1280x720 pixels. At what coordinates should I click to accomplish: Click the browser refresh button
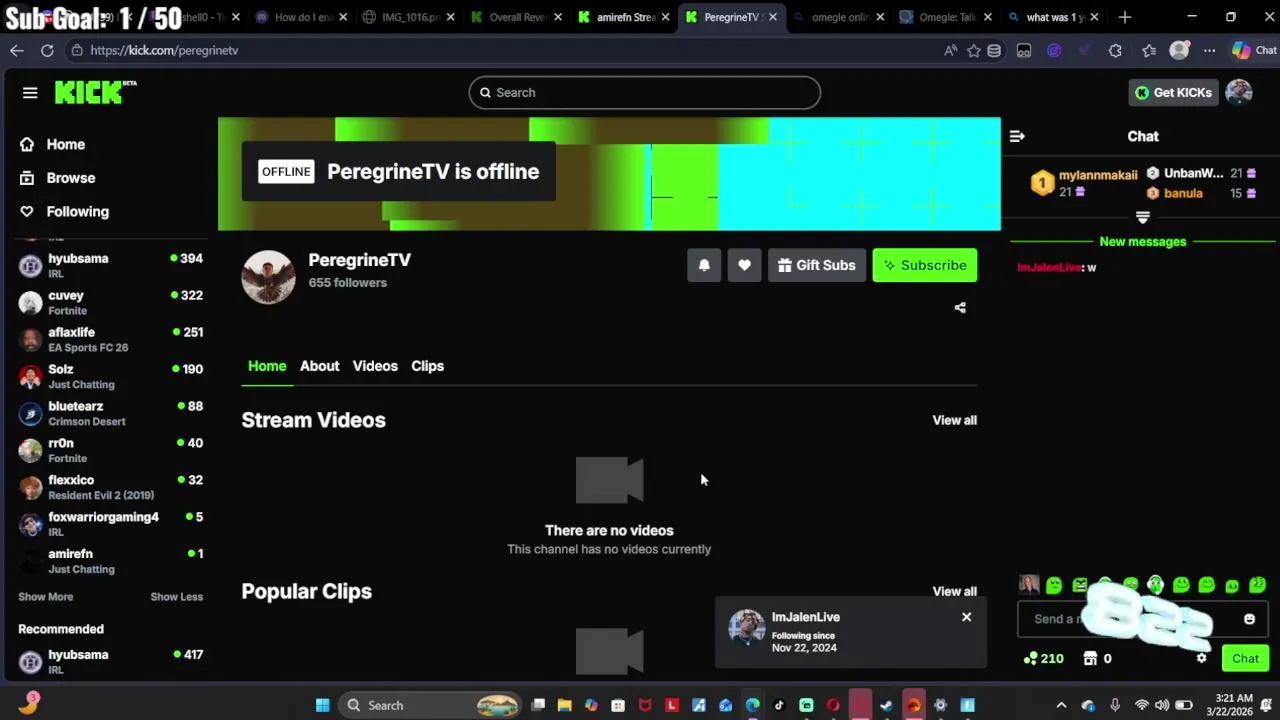click(47, 50)
